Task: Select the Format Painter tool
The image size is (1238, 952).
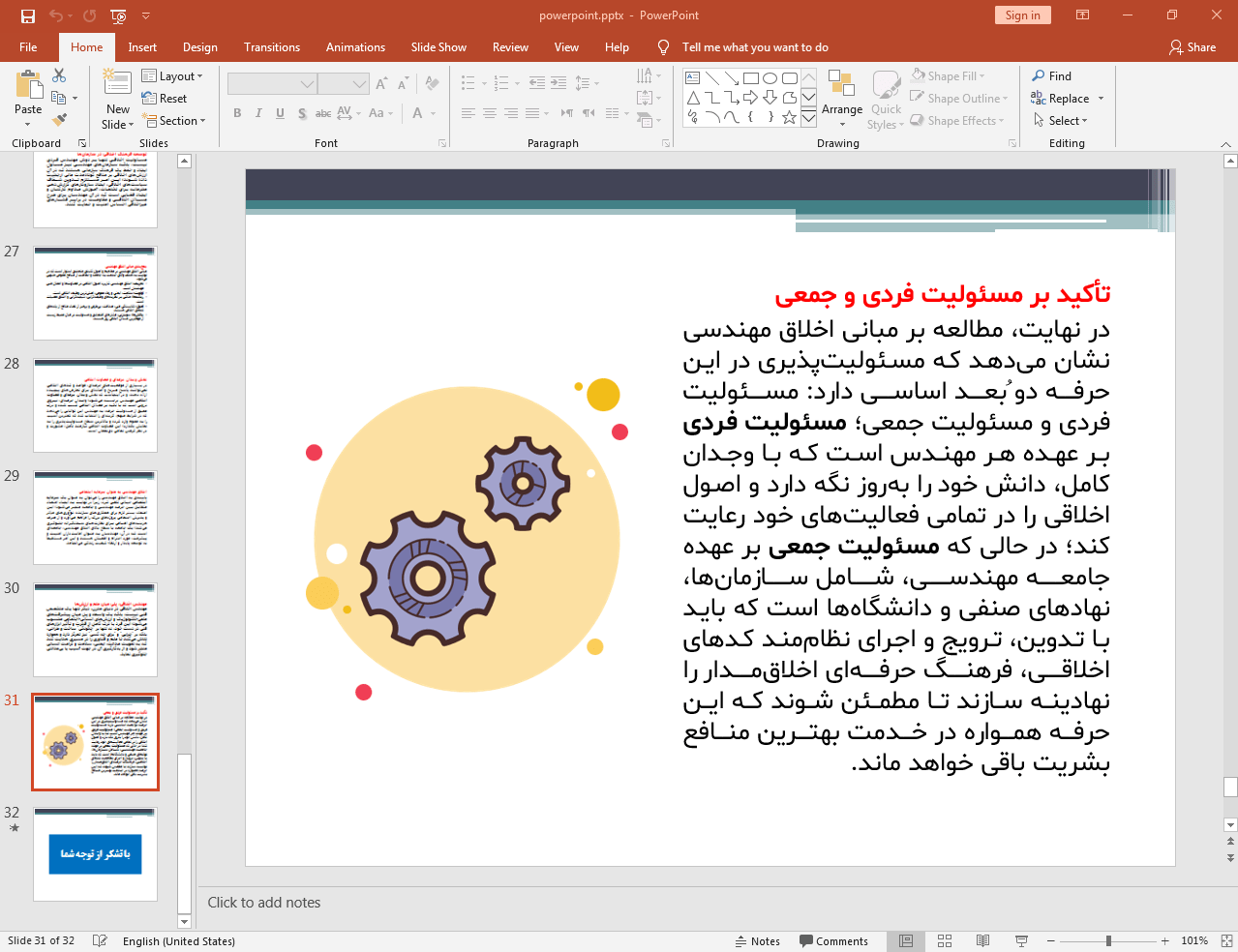Action: [60, 118]
